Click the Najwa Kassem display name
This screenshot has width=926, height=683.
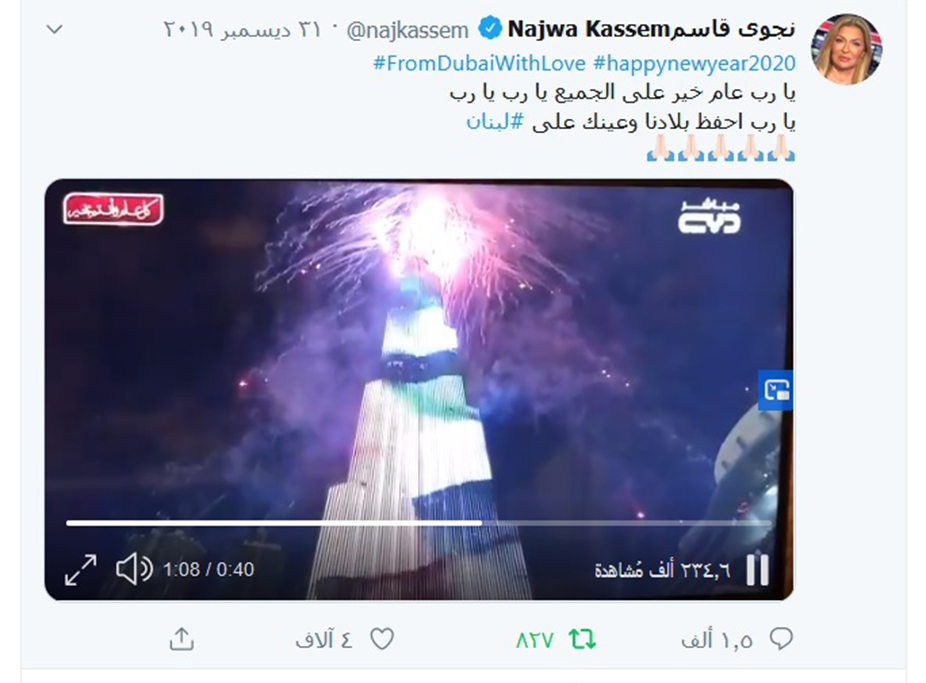coord(651,28)
